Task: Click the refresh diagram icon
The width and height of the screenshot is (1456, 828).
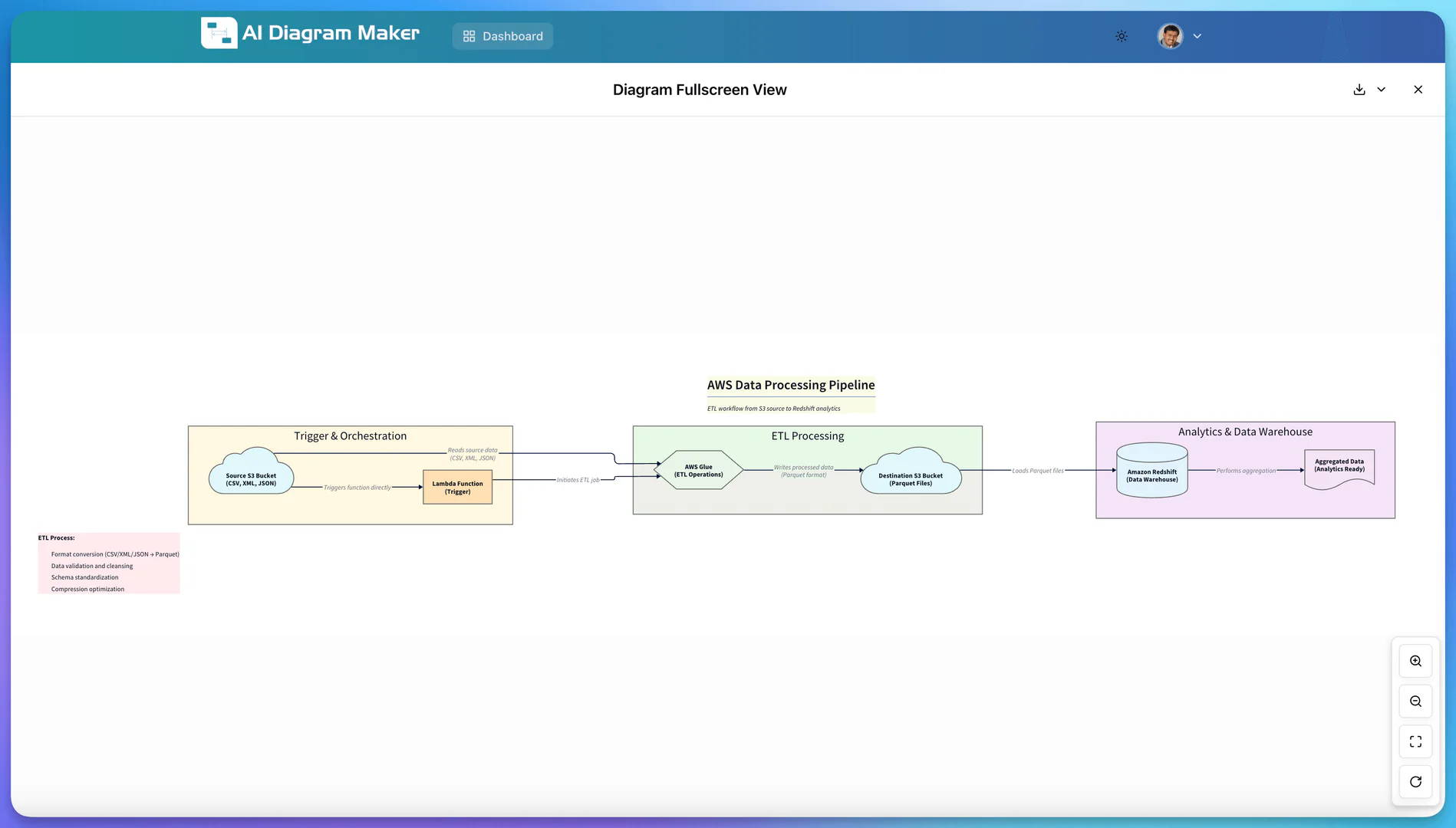Action: [x=1415, y=781]
